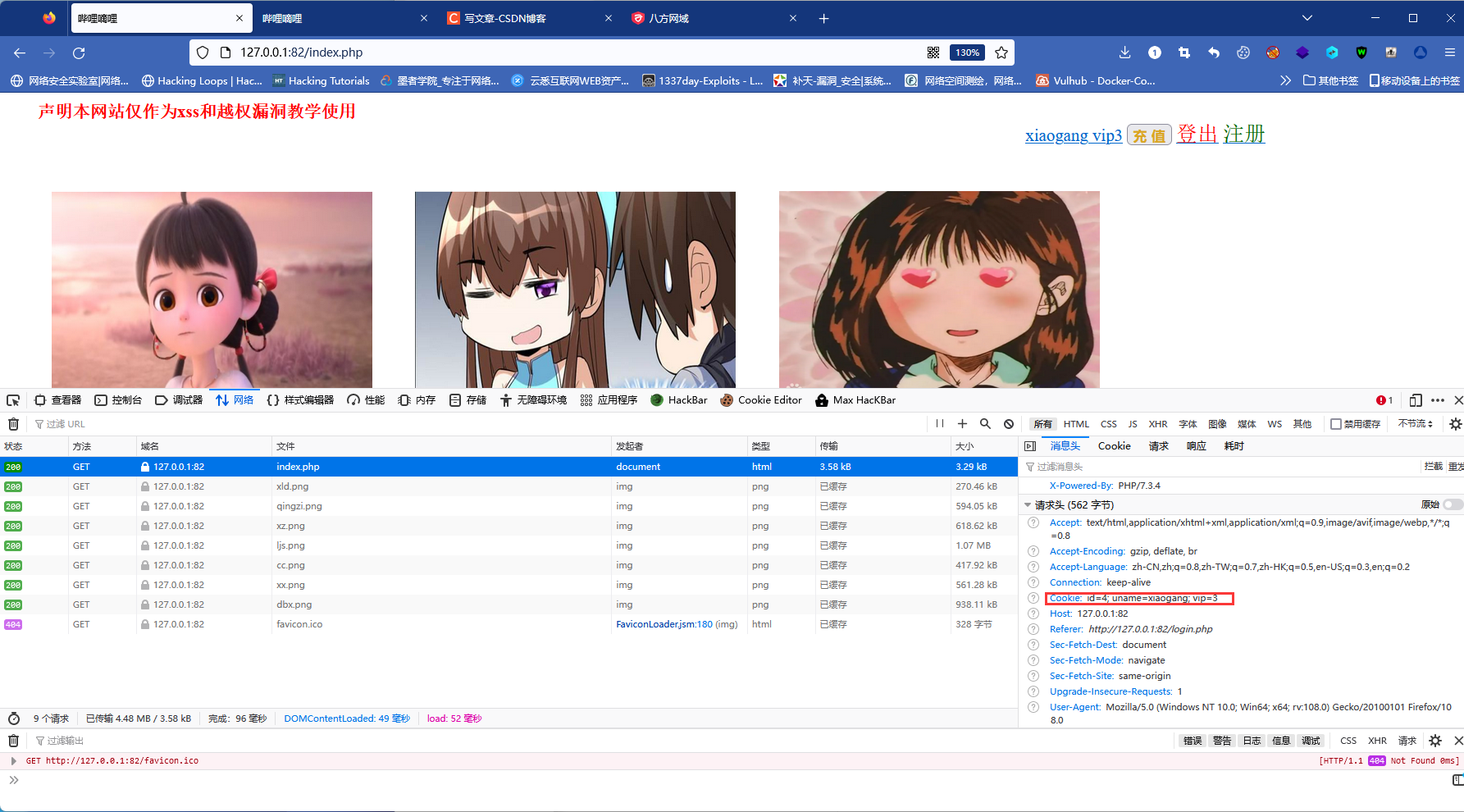Viewport: 1464px width, 812px height.
Task: Open the list all tabs dropdown
Action: 1307,18
